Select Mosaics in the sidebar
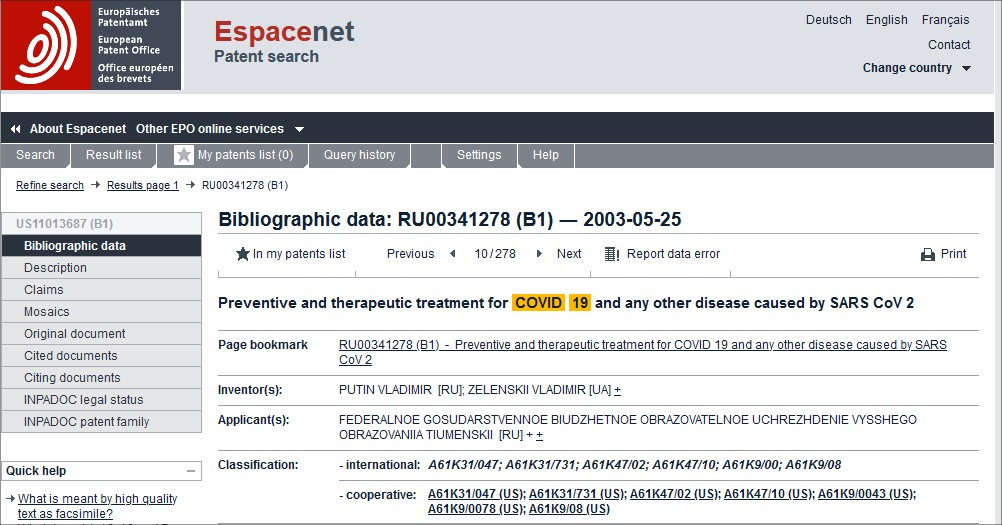 point(102,312)
